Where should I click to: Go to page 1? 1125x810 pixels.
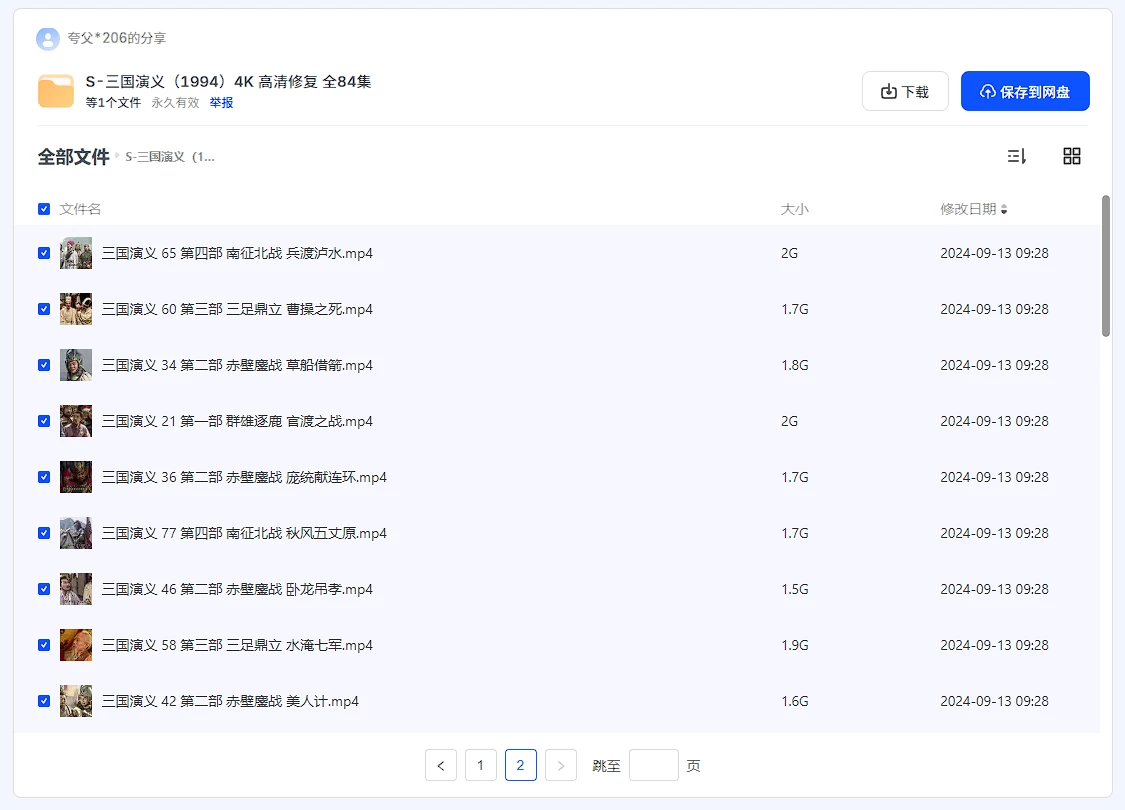coord(481,765)
